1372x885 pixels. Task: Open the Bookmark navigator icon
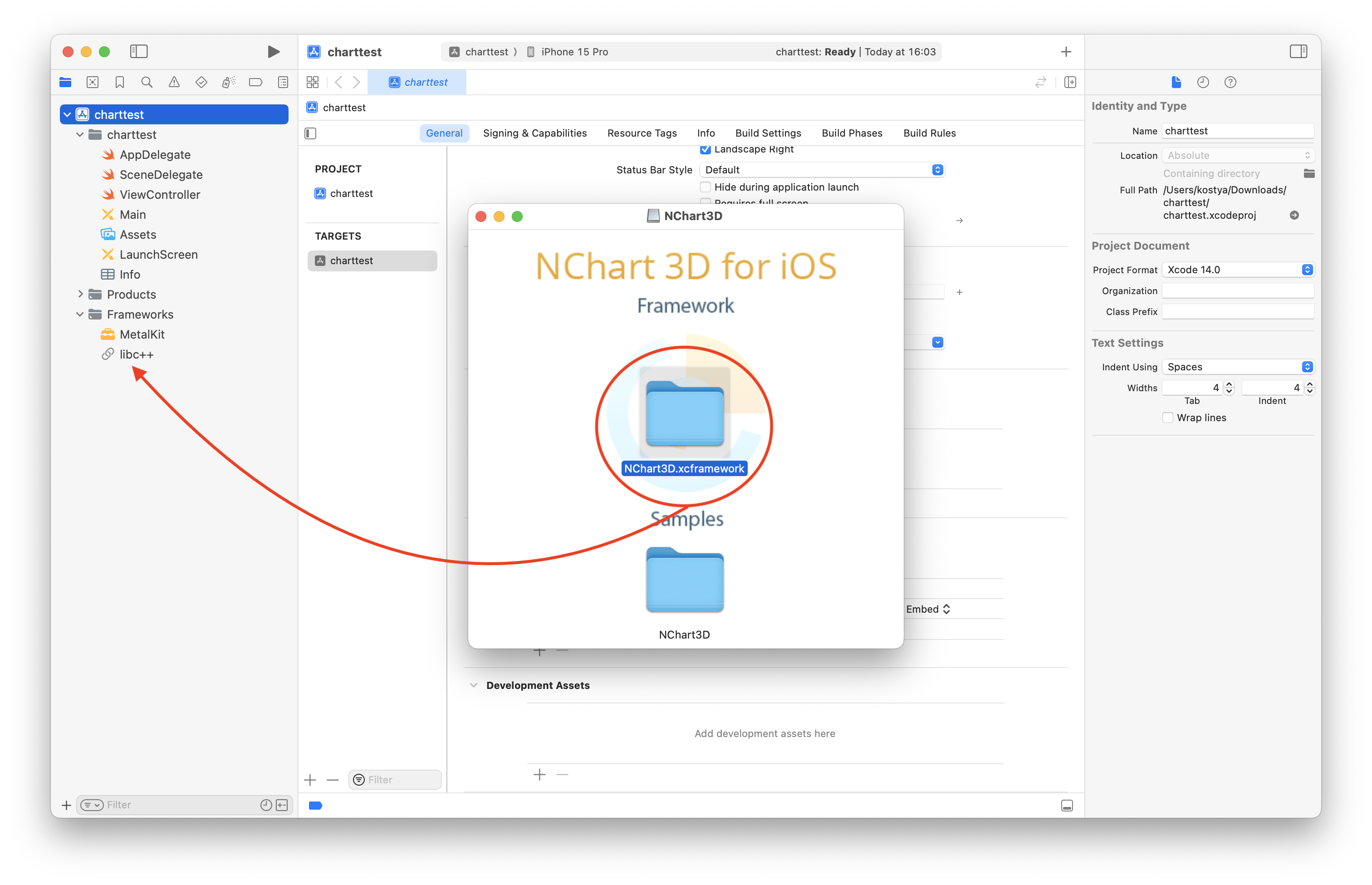119,82
